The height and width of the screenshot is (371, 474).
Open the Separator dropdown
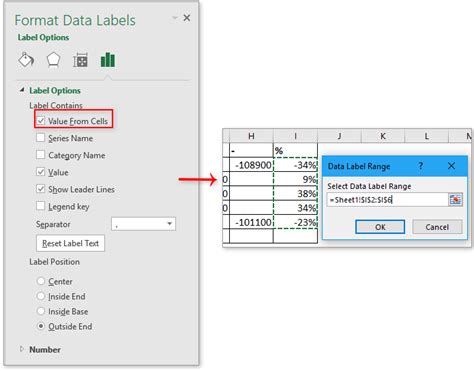143,224
